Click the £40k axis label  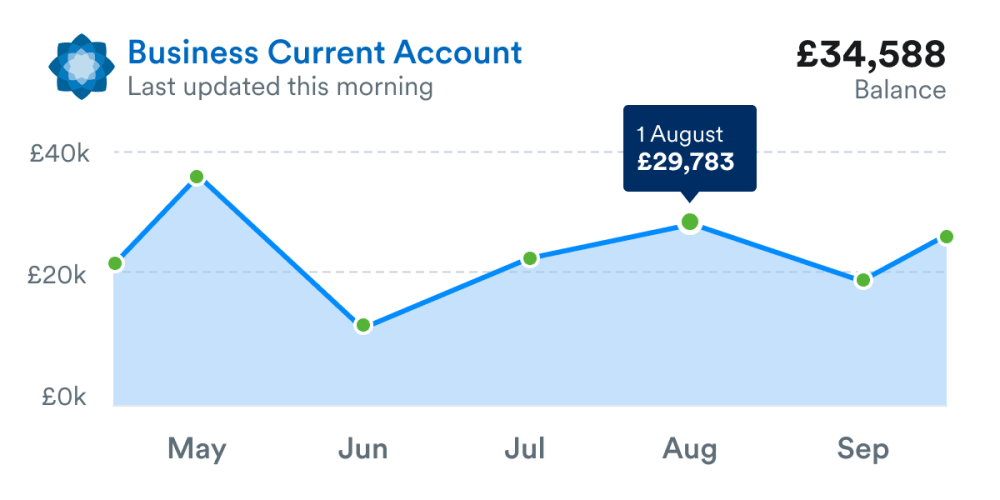(x=60, y=154)
